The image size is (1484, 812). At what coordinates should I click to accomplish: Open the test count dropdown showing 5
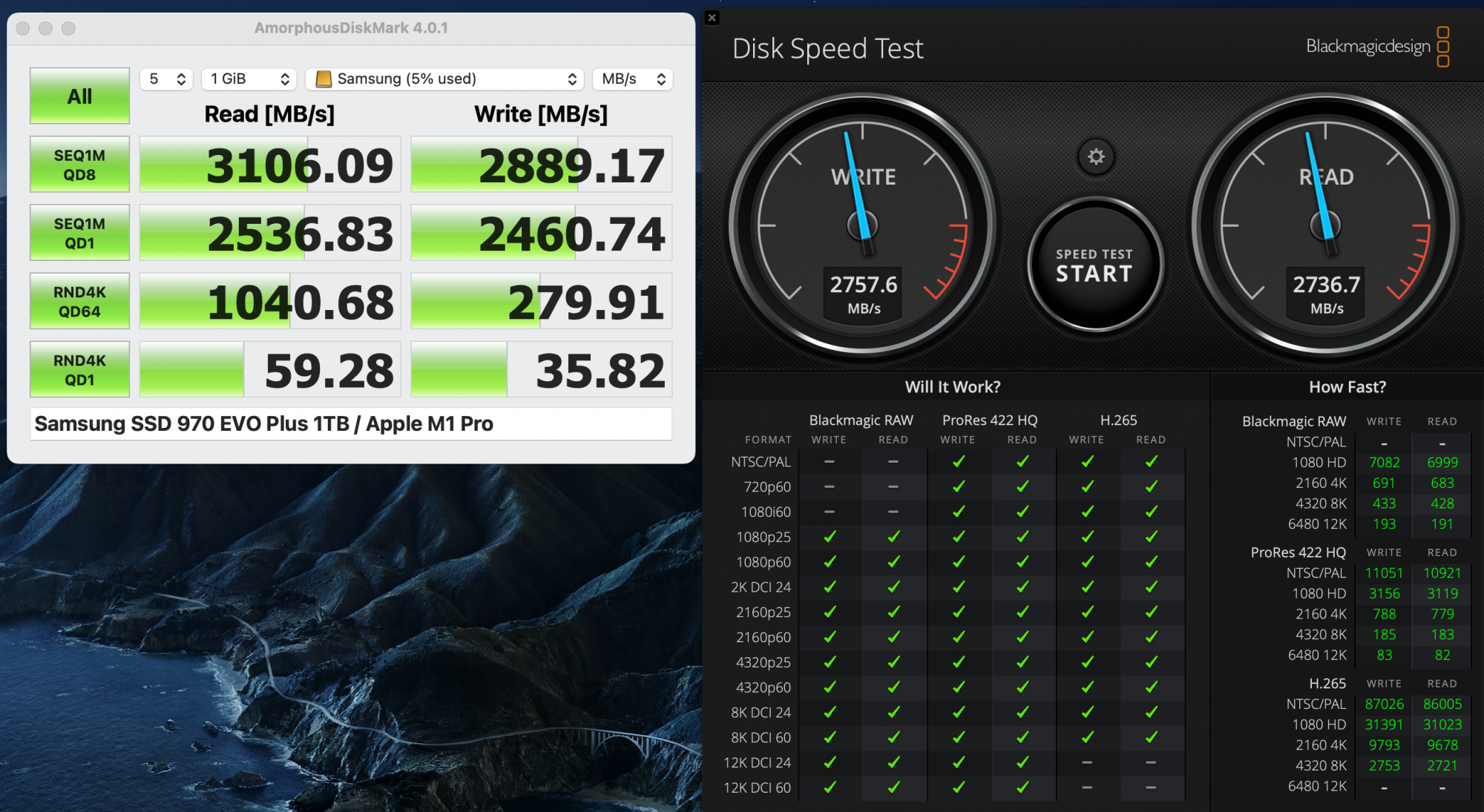tap(167, 79)
